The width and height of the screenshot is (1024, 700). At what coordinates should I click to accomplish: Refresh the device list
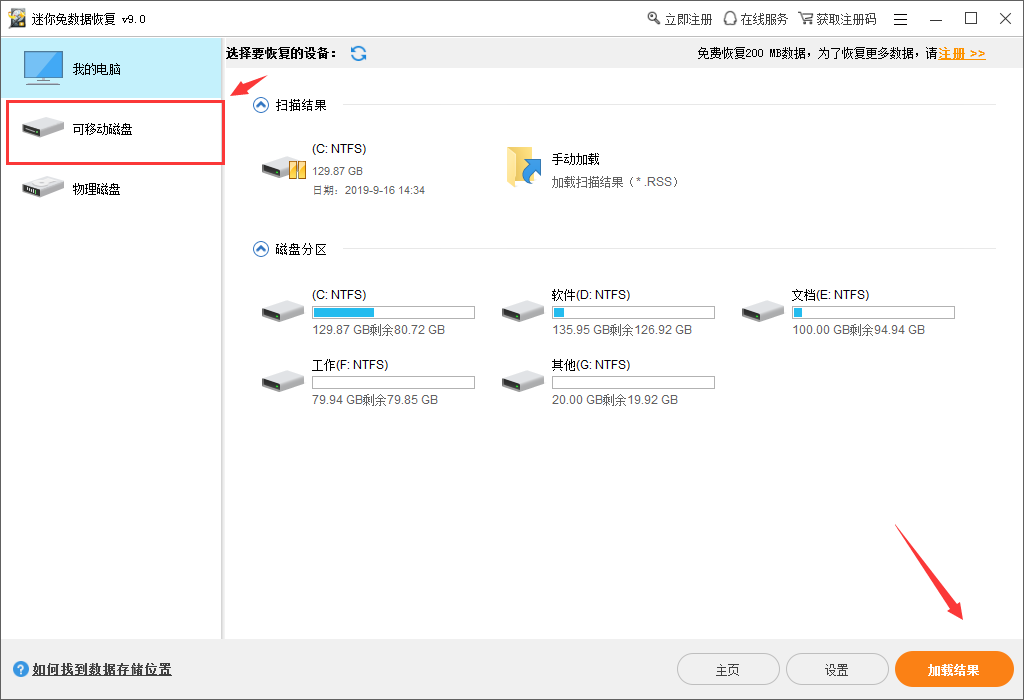point(359,54)
